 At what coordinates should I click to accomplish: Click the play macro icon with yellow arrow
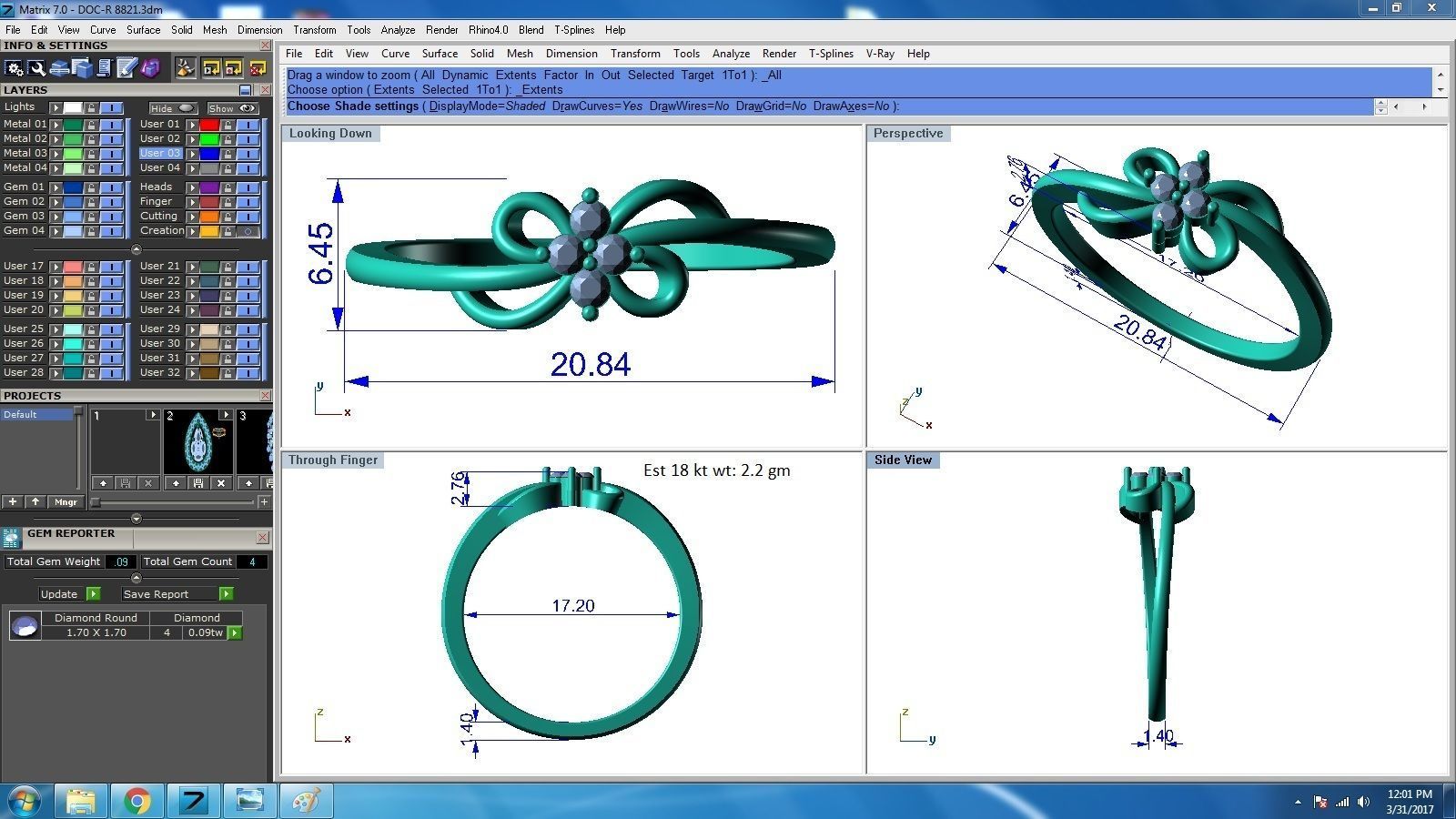click(211, 68)
